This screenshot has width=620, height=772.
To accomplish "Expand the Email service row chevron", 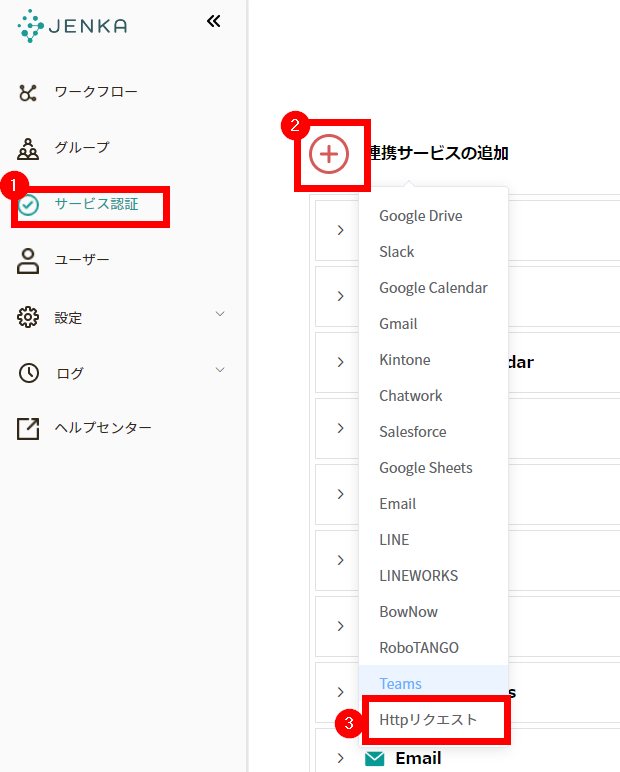I will point(340,758).
